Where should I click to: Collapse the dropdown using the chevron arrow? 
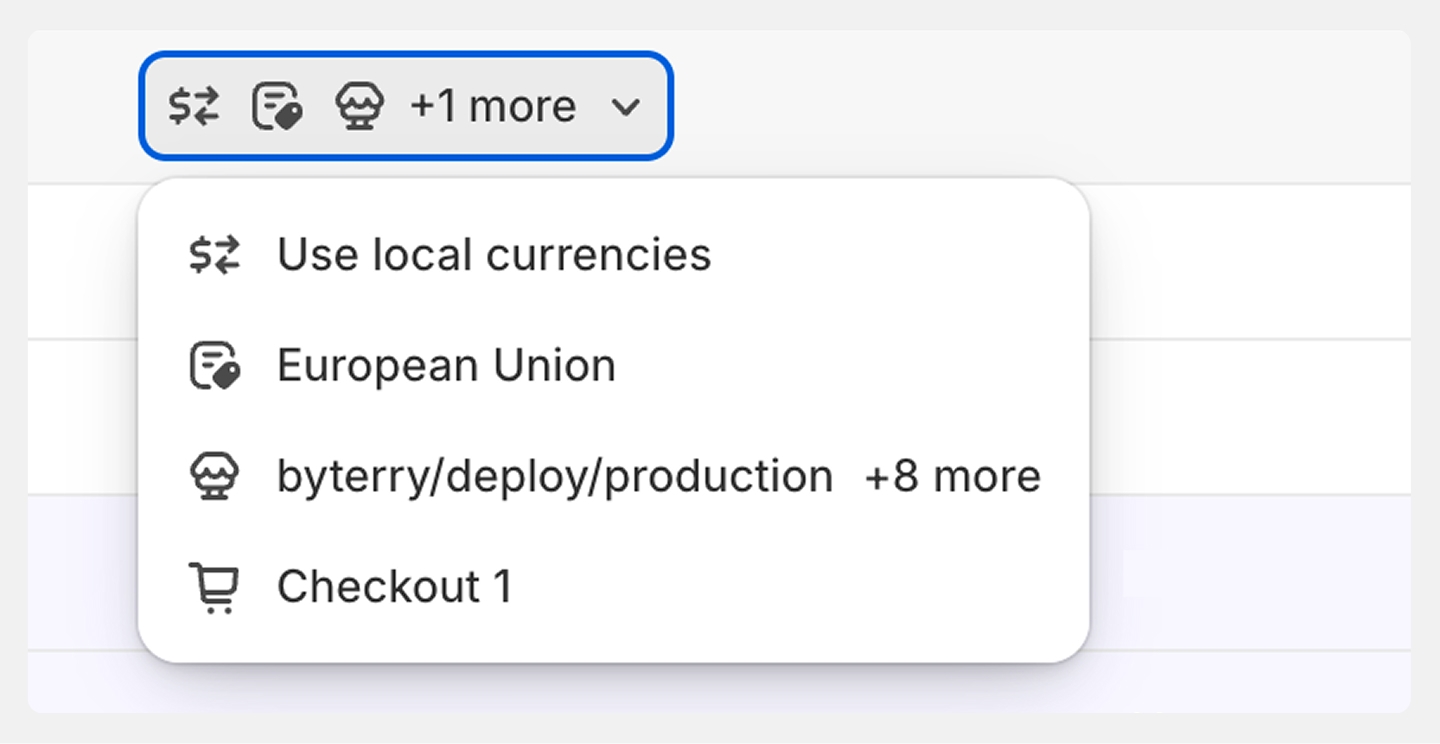click(626, 107)
